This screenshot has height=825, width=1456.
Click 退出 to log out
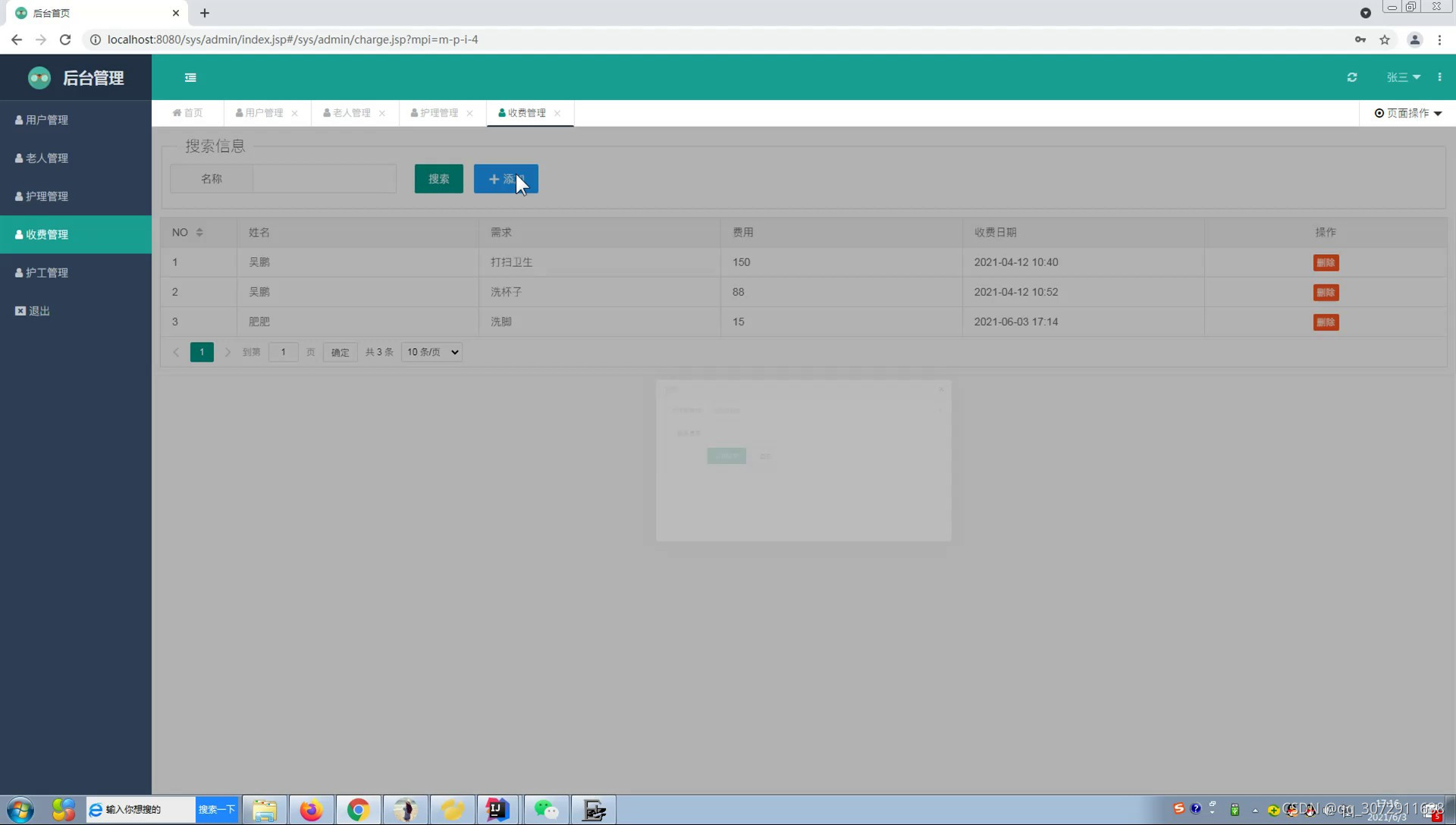point(76,311)
